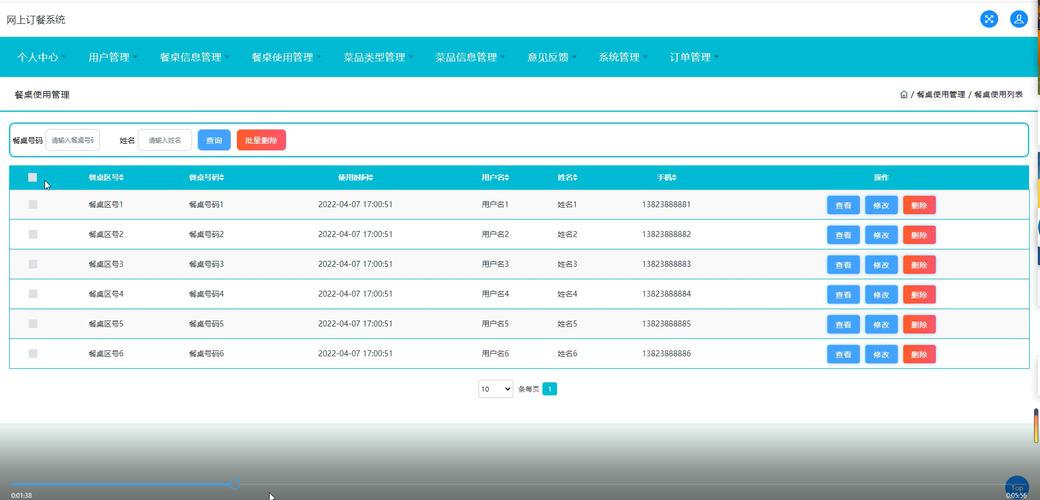This screenshot has width=1040, height=500.
Task: Click 餐桌使用列表 breadcrumb text
Action: (998, 95)
